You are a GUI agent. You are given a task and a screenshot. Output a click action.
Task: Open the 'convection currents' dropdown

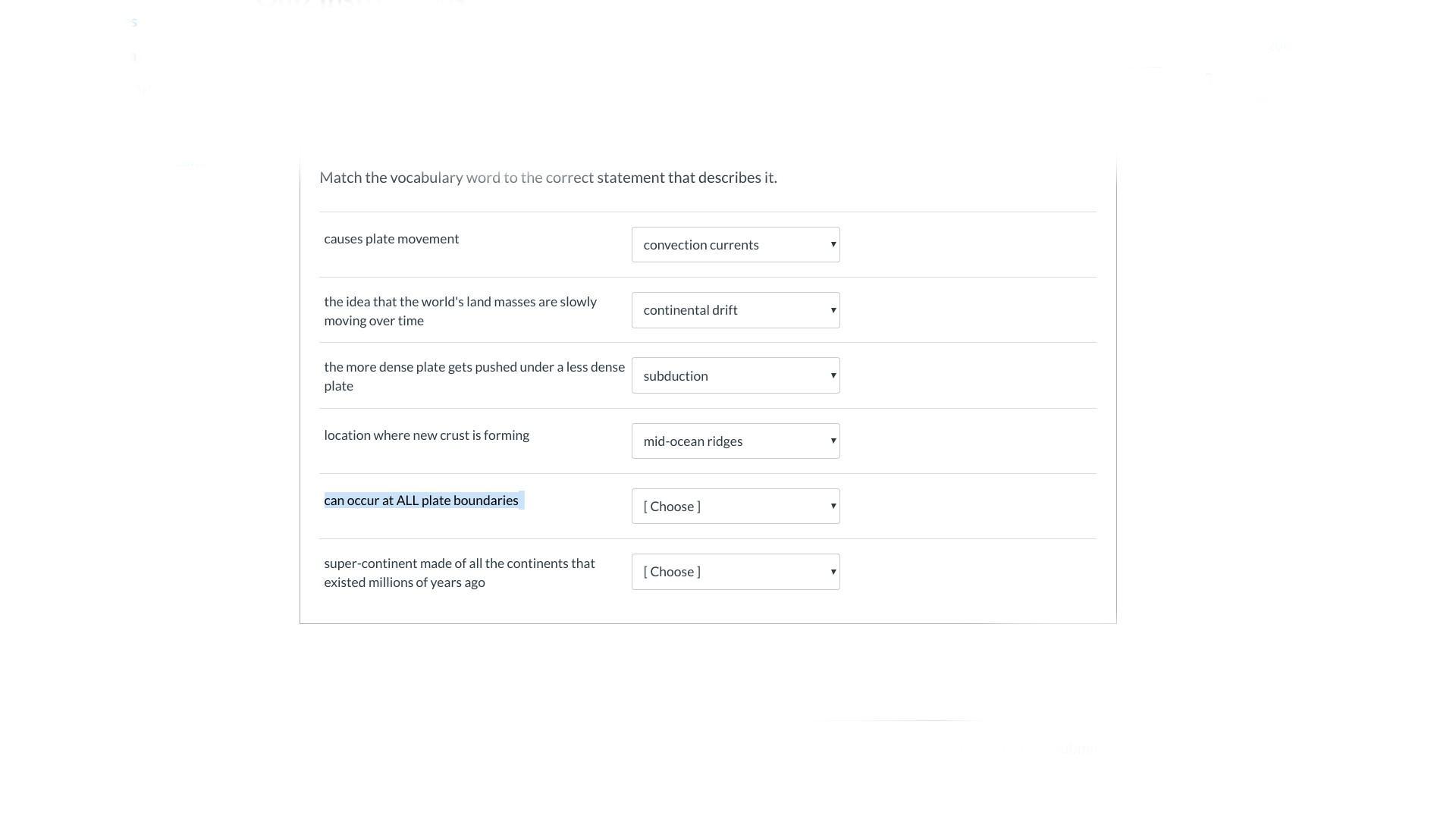(735, 245)
